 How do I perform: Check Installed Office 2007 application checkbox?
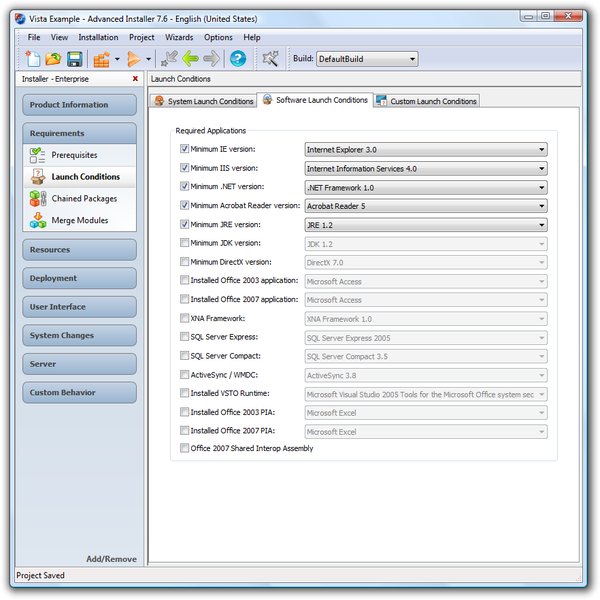[x=184, y=299]
